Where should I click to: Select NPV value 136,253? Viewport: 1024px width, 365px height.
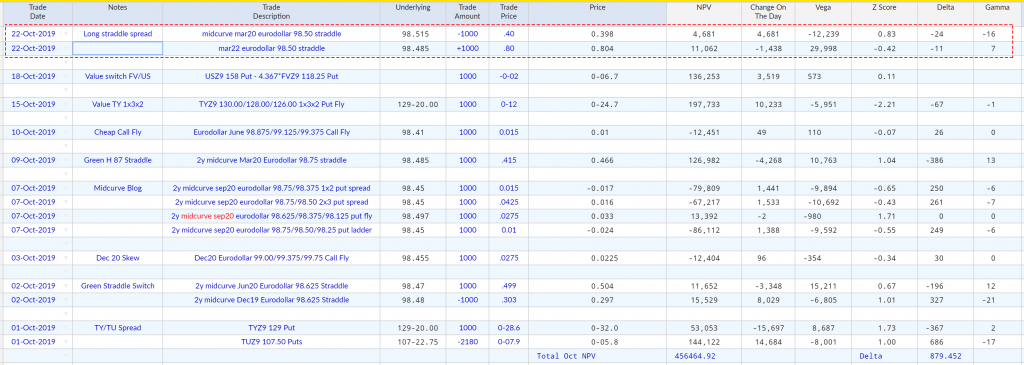(x=703, y=76)
